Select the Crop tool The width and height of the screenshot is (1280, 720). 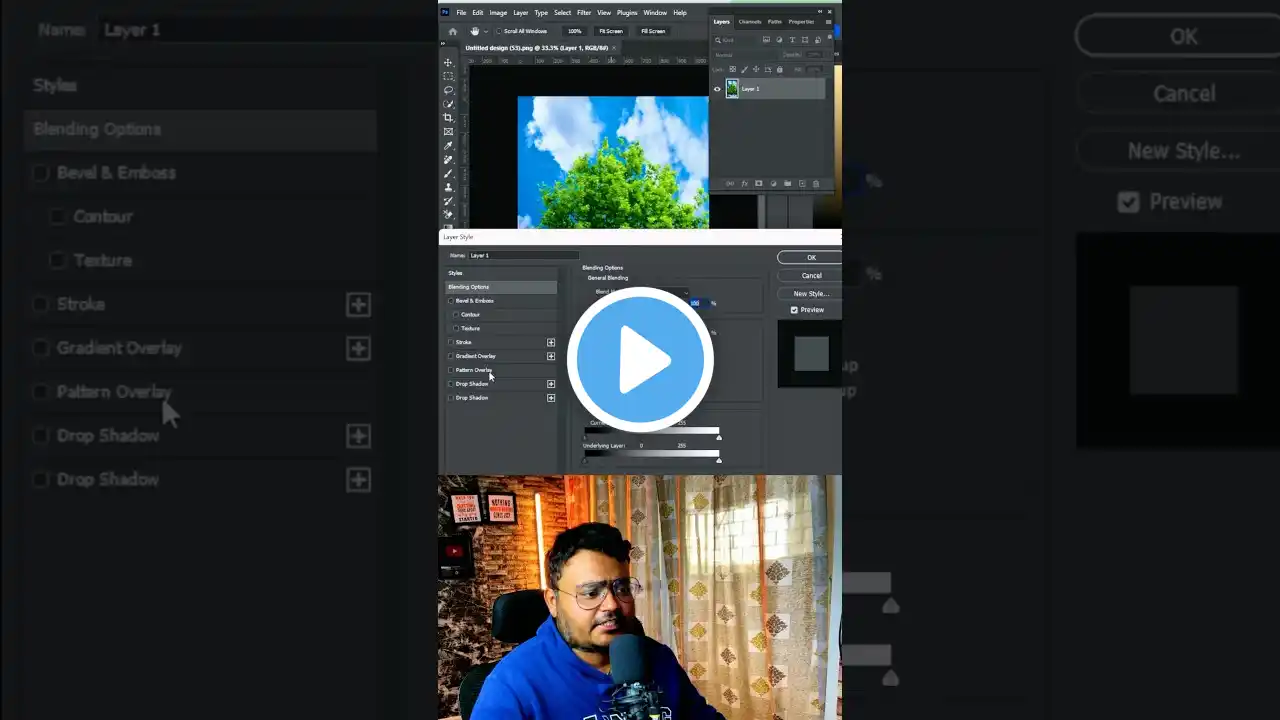pos(448,118)
